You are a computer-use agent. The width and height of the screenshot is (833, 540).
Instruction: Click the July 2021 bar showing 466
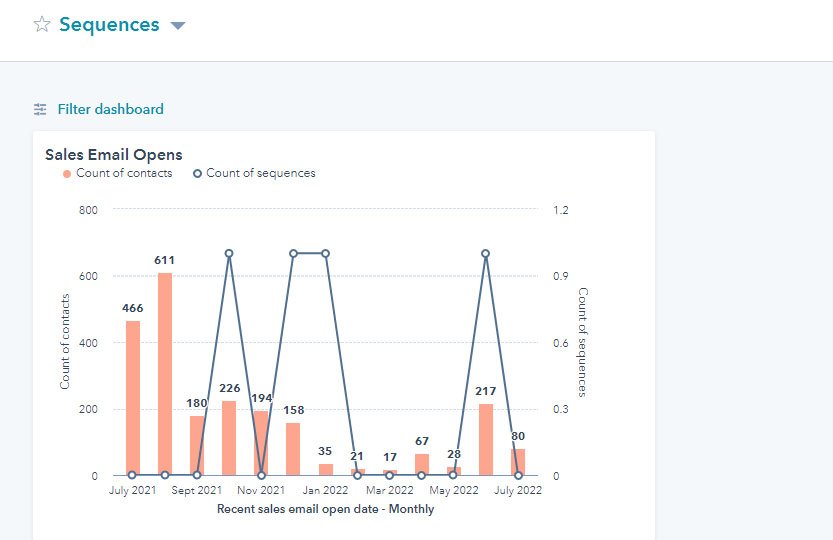pyautogui.click(x=133, y=398)
